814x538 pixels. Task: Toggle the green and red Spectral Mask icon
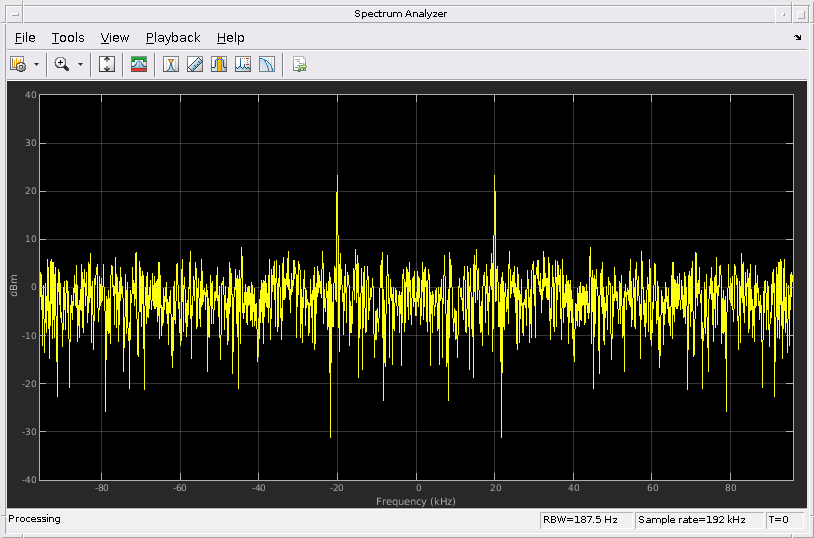pyautogui.click(x=139, y=64)
